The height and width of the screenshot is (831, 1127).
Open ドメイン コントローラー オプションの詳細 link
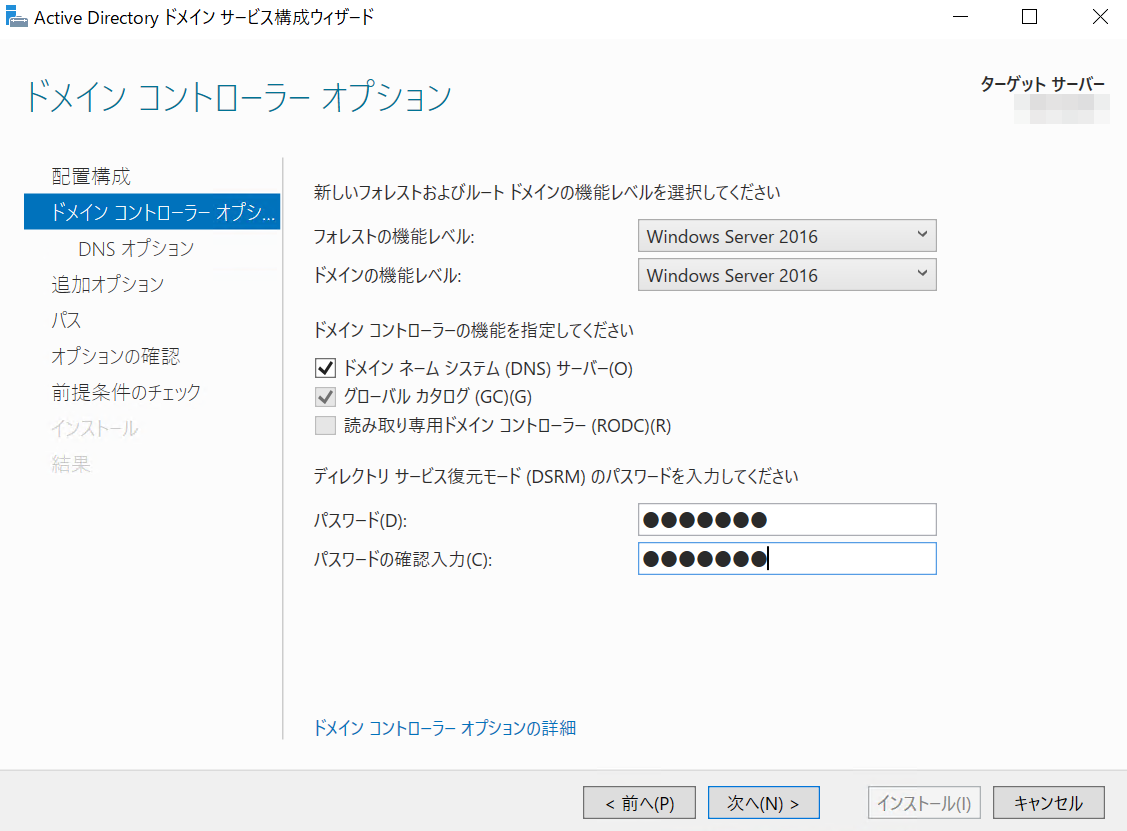pos(445,728)
